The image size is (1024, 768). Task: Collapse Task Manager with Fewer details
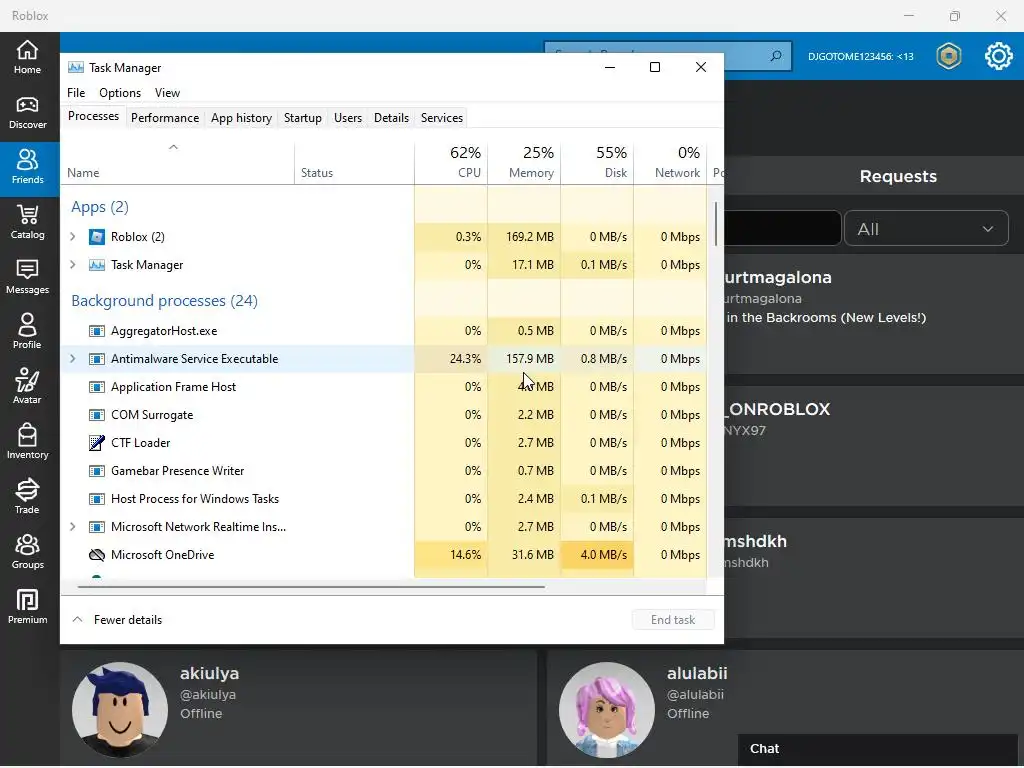click(117, 620)
